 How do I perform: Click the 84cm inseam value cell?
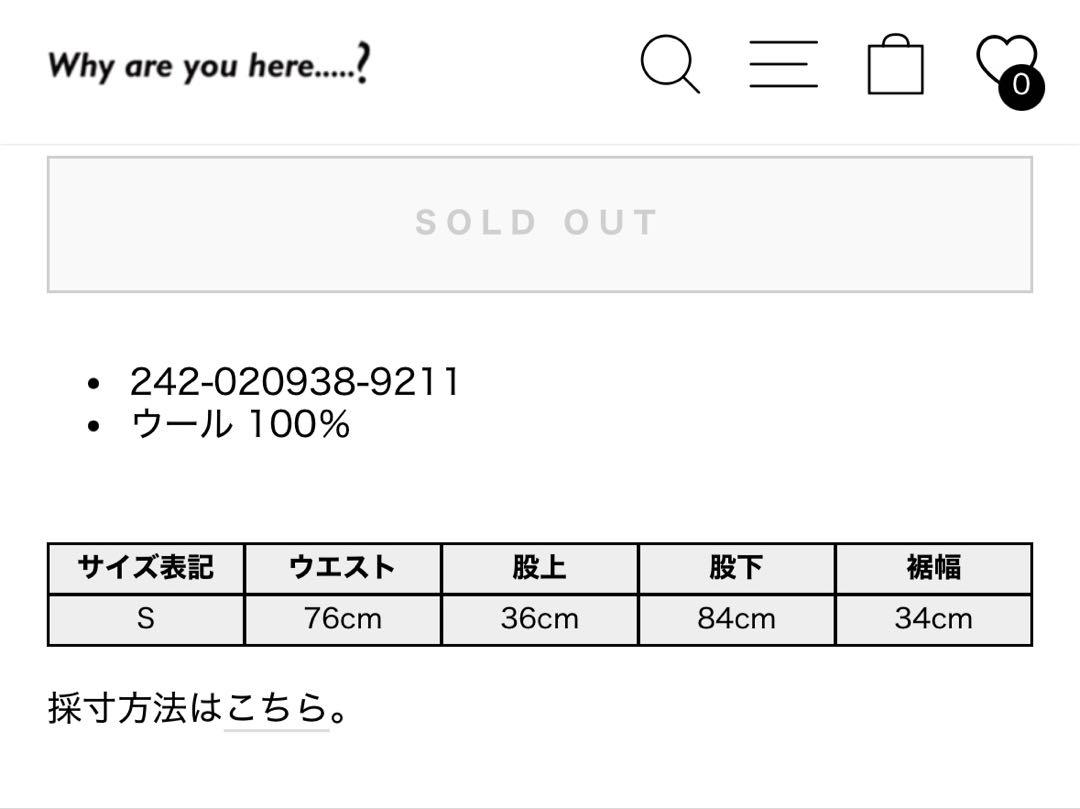pos(736,620)
